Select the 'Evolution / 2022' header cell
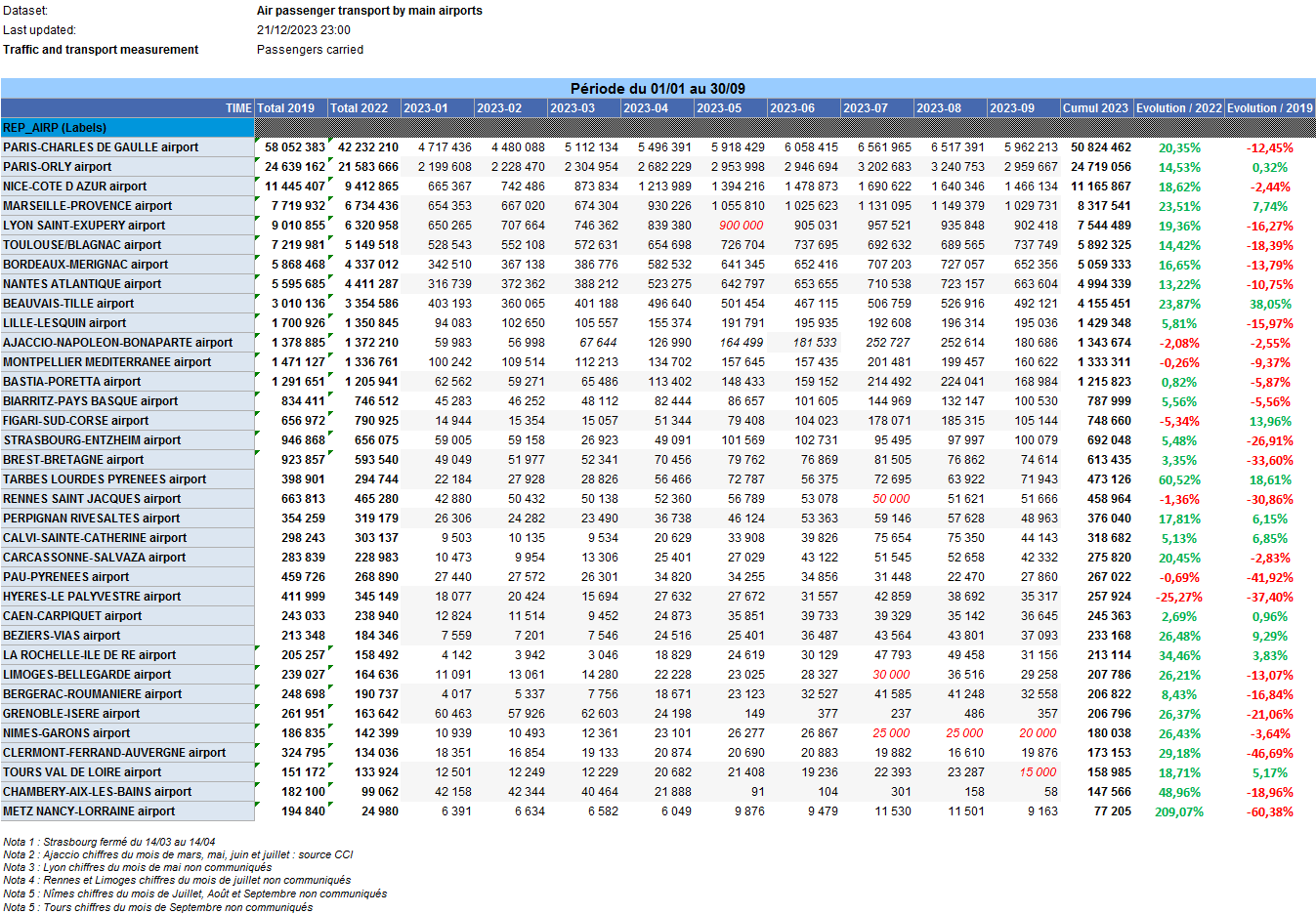The image size is (1316, 914). point(1179,108)
